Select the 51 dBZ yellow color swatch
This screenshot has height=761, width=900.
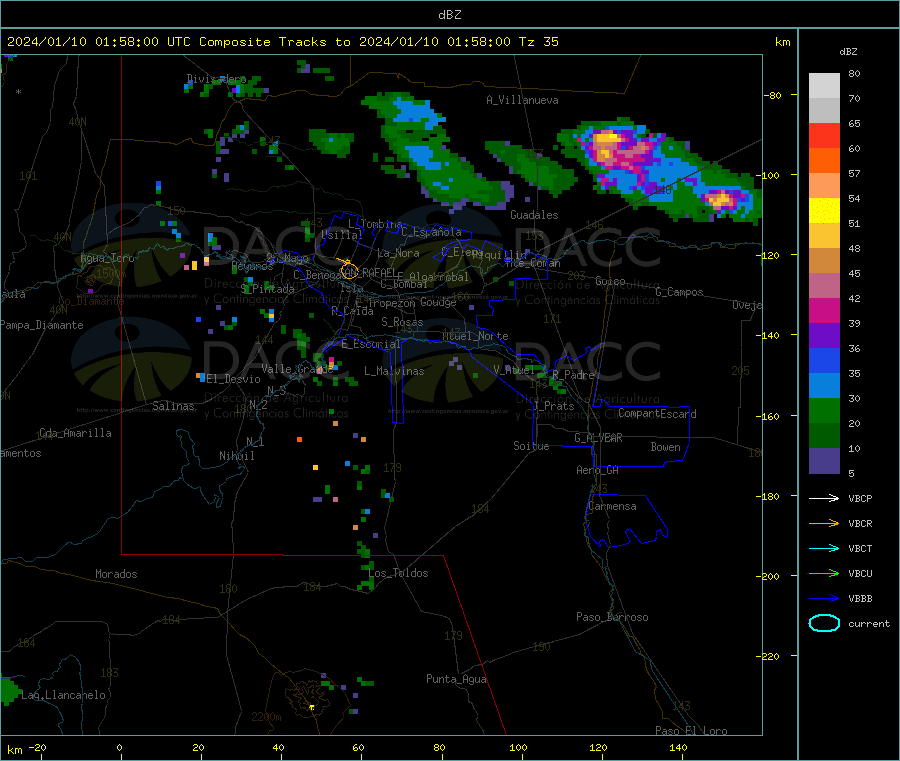coord(824,211)
